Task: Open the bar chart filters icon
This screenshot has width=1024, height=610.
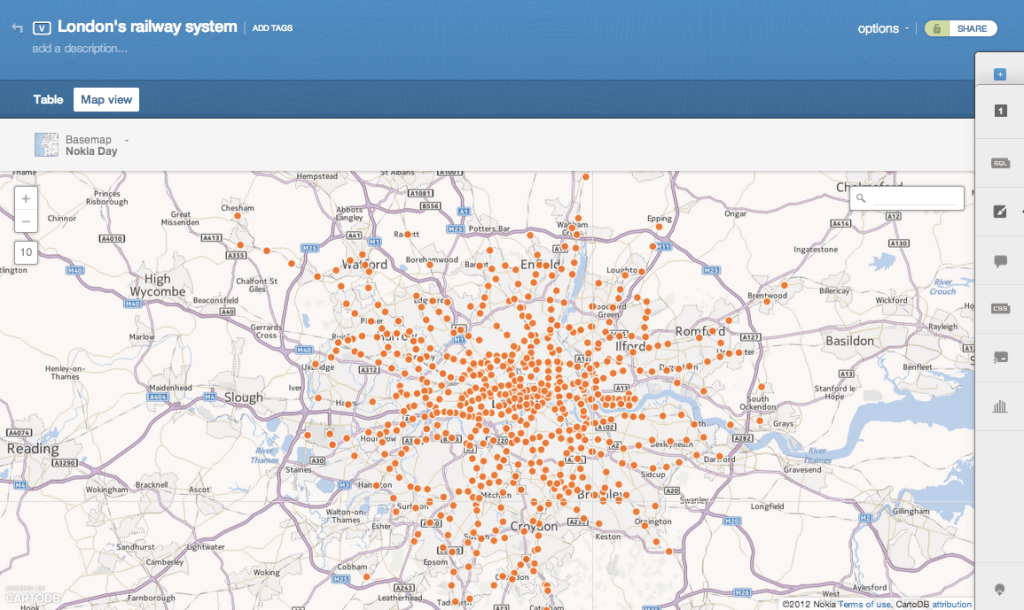Action: tap(999, 406)
